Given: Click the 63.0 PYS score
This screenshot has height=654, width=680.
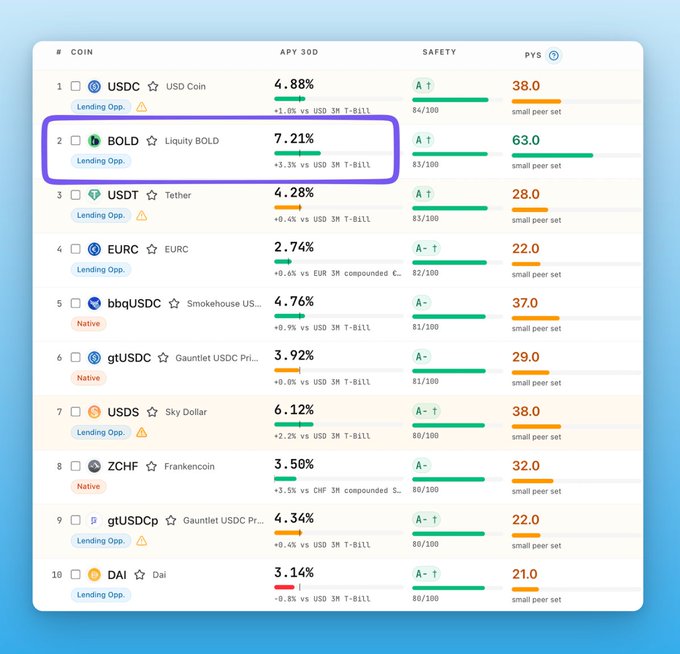Looking at the screenshot, I should (526, 140).
